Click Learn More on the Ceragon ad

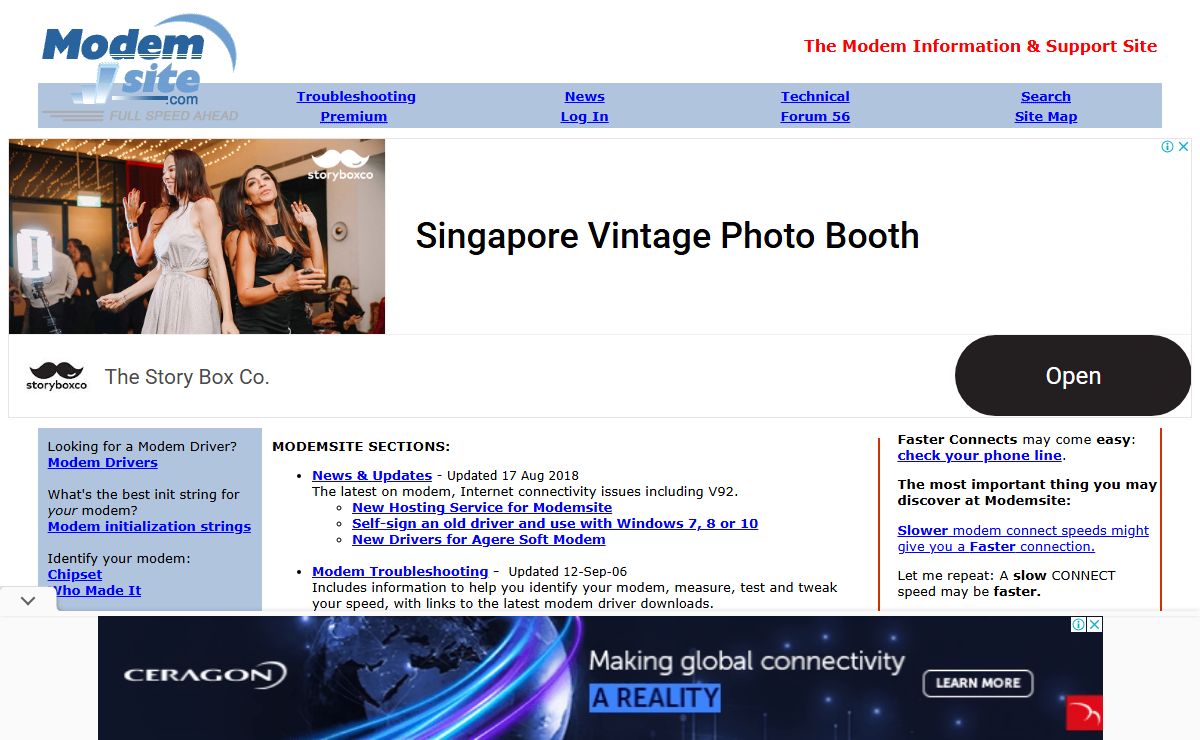pyautogui.click(x=978, y=683)
